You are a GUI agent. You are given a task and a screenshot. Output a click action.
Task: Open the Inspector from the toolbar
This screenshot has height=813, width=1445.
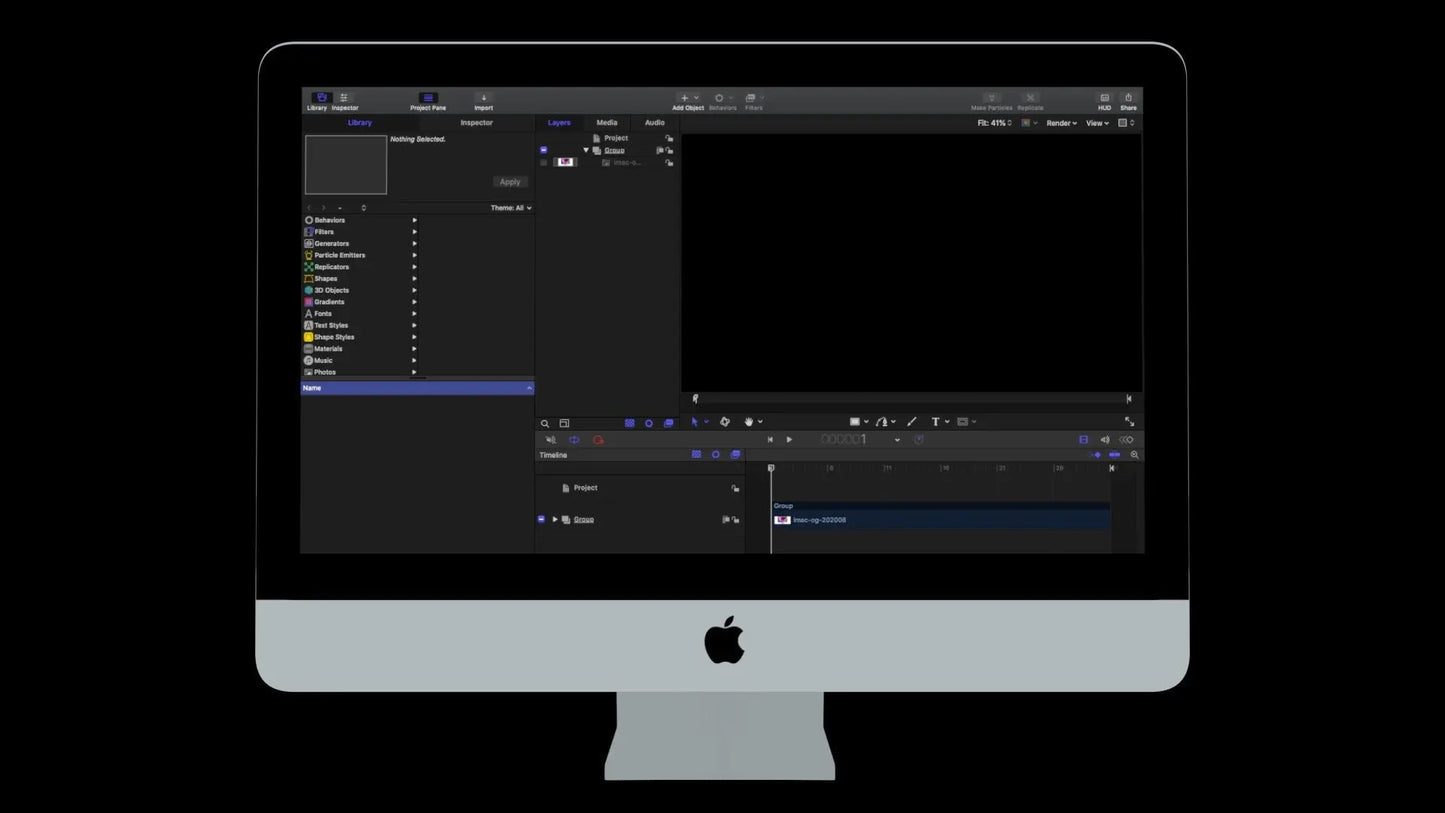point(344,101)
